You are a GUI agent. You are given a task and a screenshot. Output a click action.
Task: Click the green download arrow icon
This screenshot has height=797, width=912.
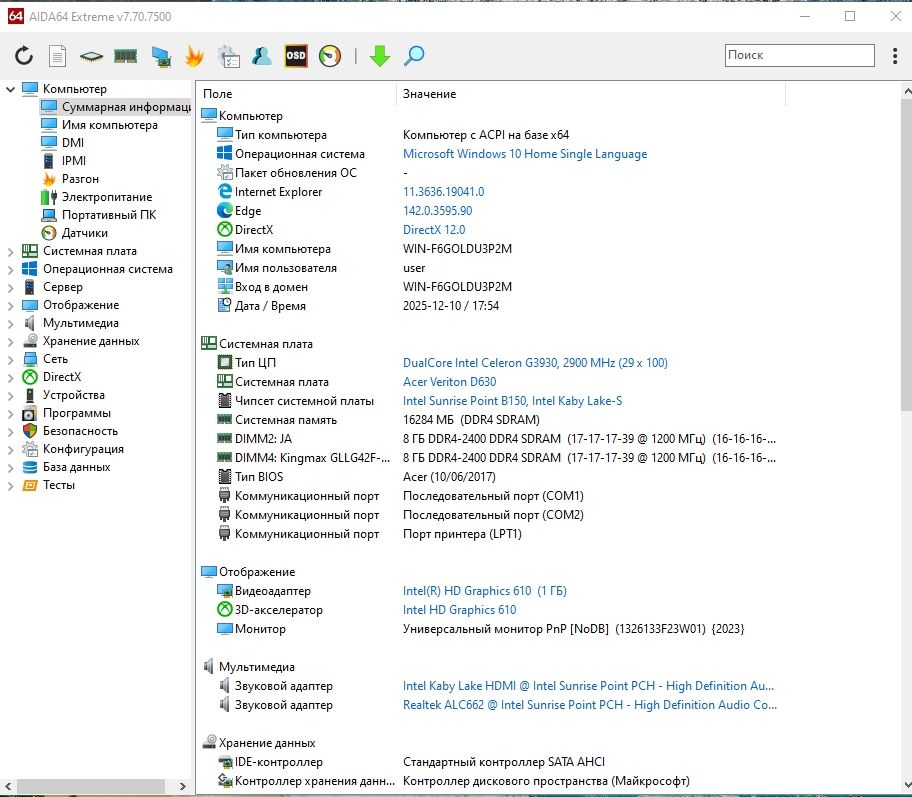380,56
